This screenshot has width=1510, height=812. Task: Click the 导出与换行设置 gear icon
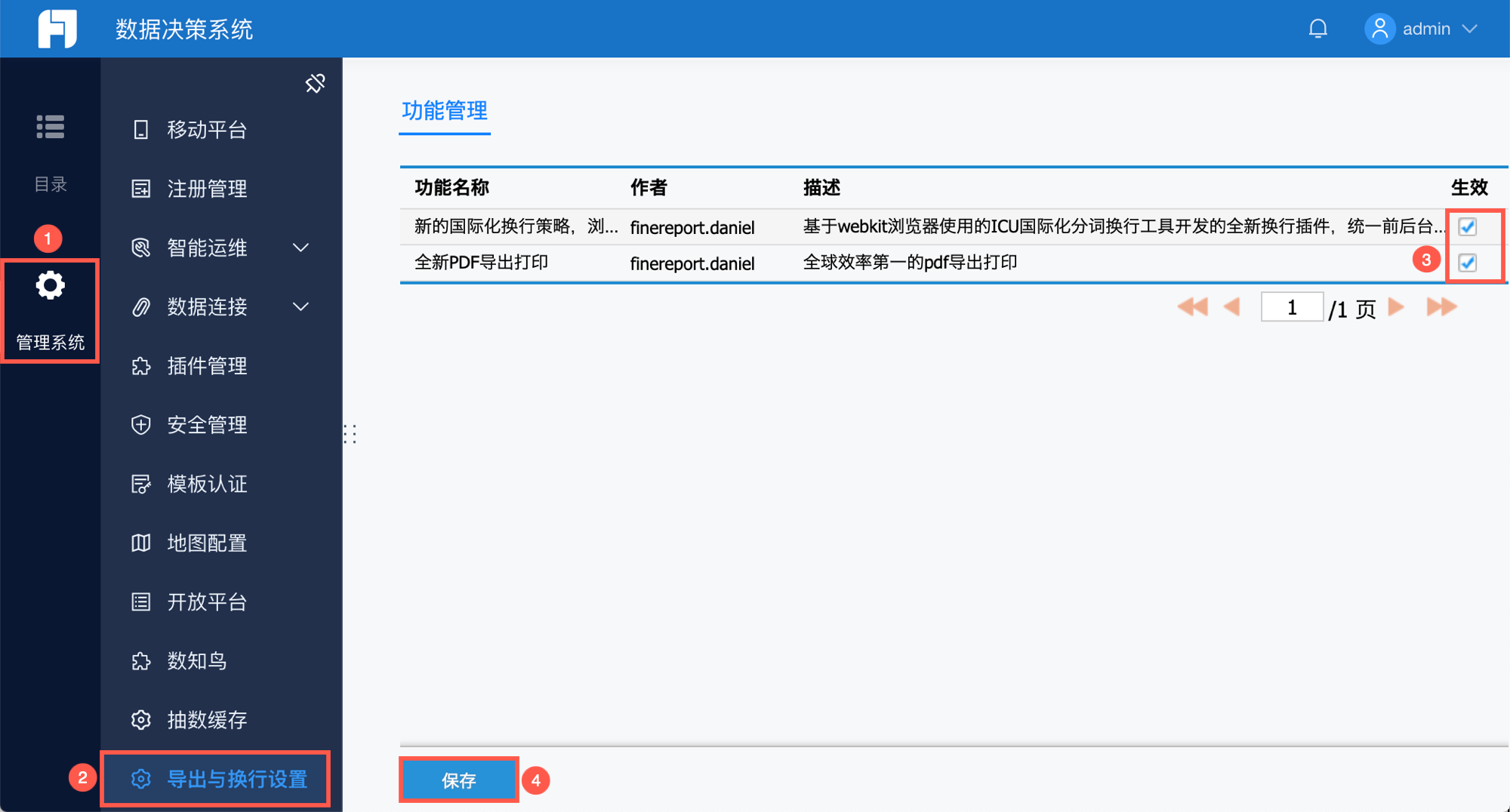(141, 779)
